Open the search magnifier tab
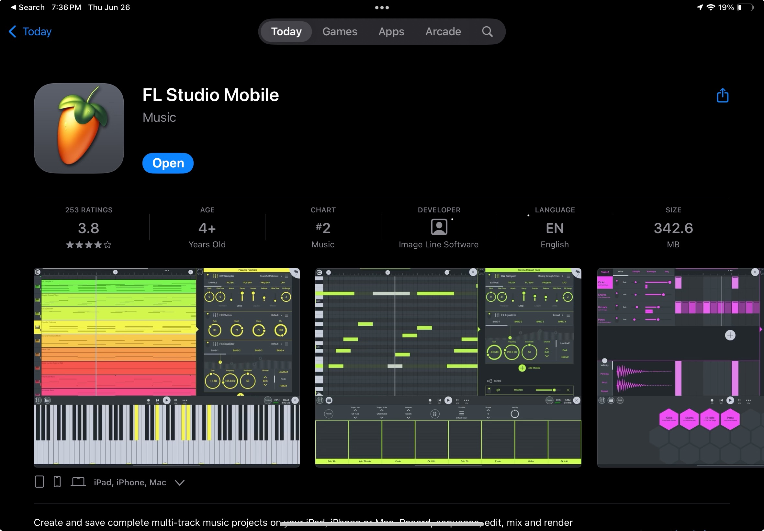This screenshot has width=764, height=531. tap(487, 32)
